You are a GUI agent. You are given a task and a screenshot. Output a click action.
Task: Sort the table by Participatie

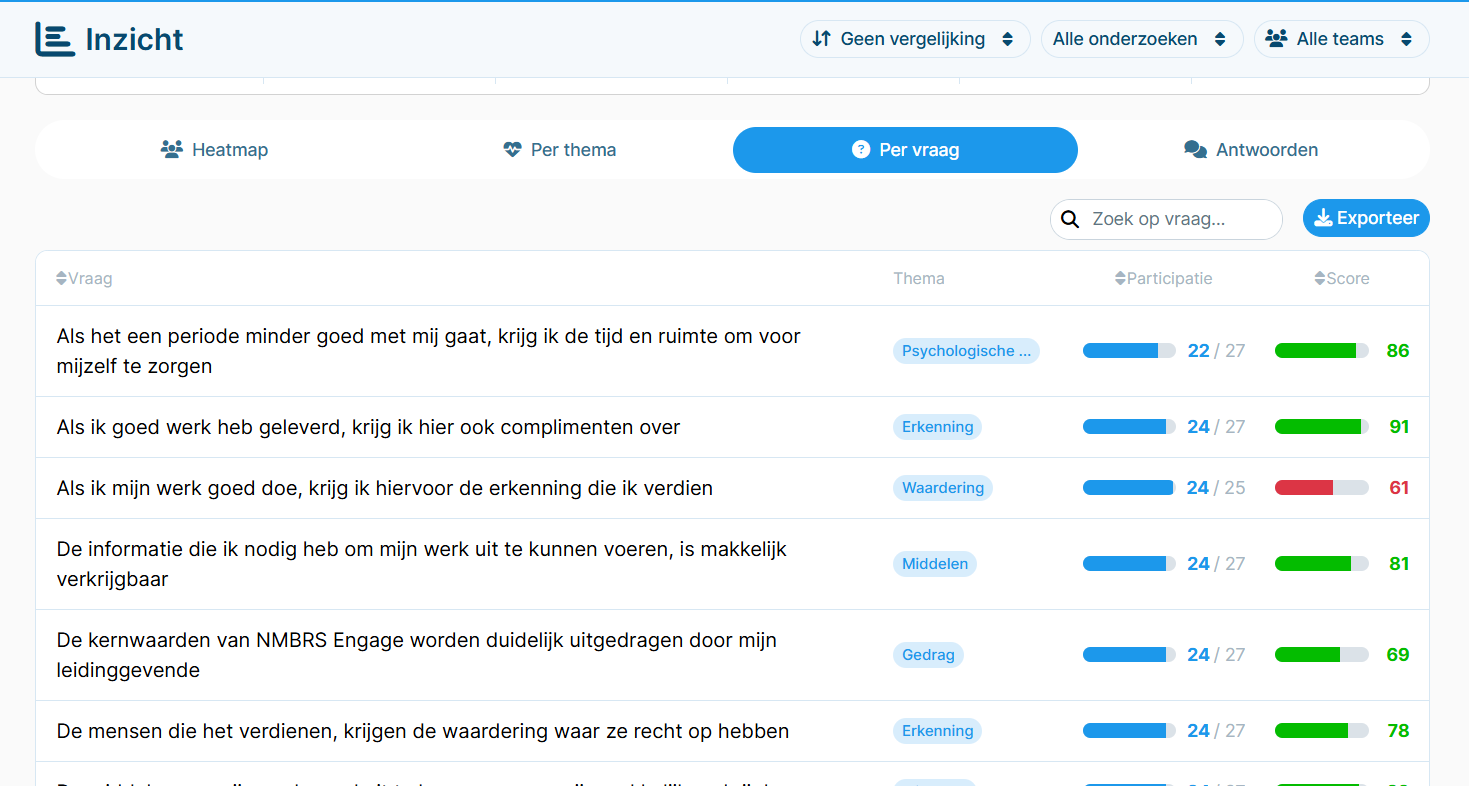click(1164, 279)
